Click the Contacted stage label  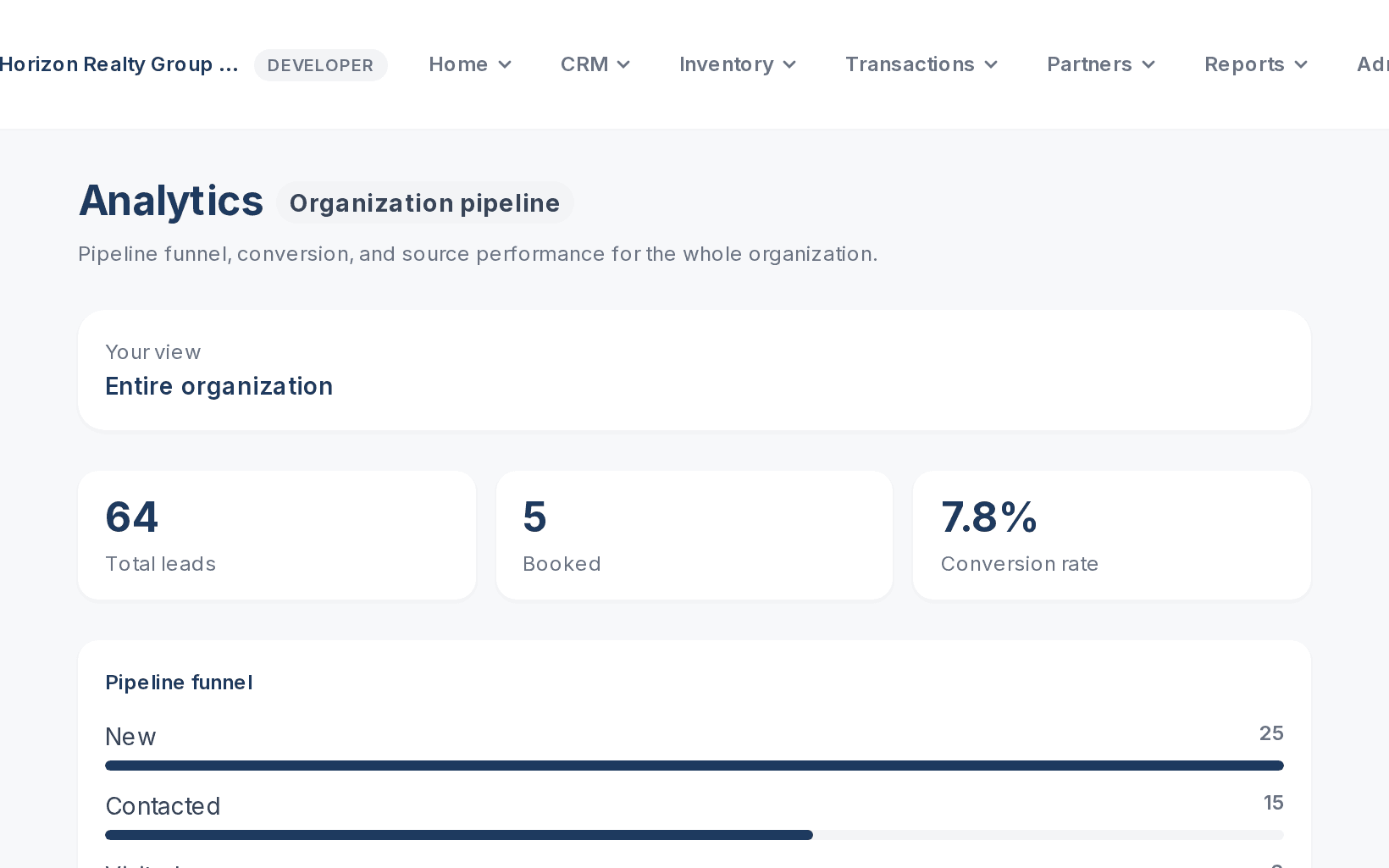pos(163,806)
